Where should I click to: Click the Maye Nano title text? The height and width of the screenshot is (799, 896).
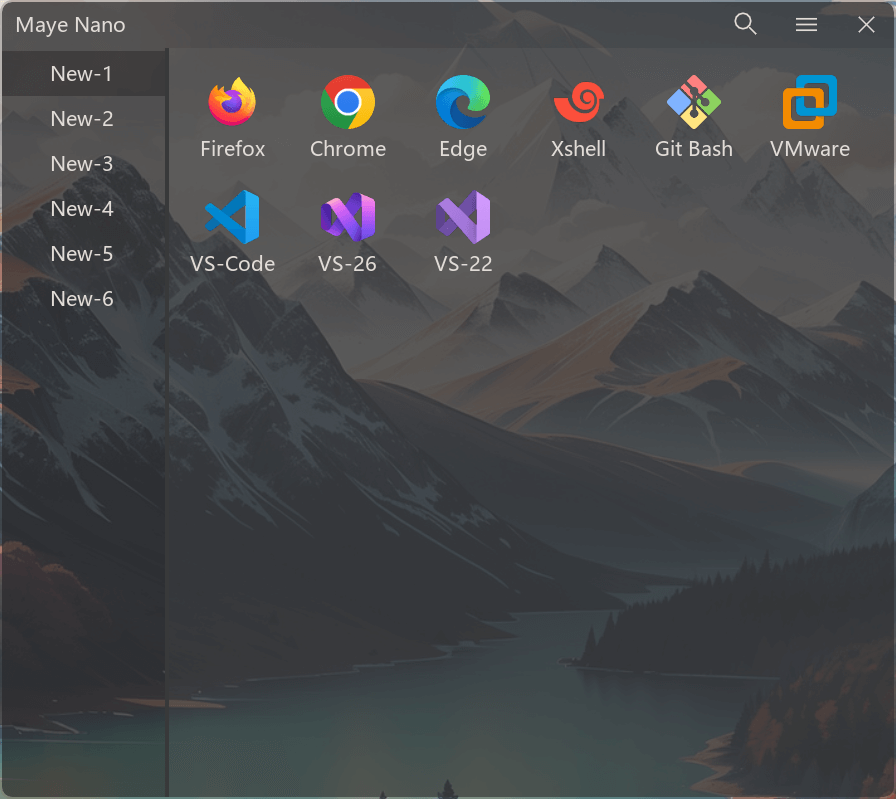point(71,25)
